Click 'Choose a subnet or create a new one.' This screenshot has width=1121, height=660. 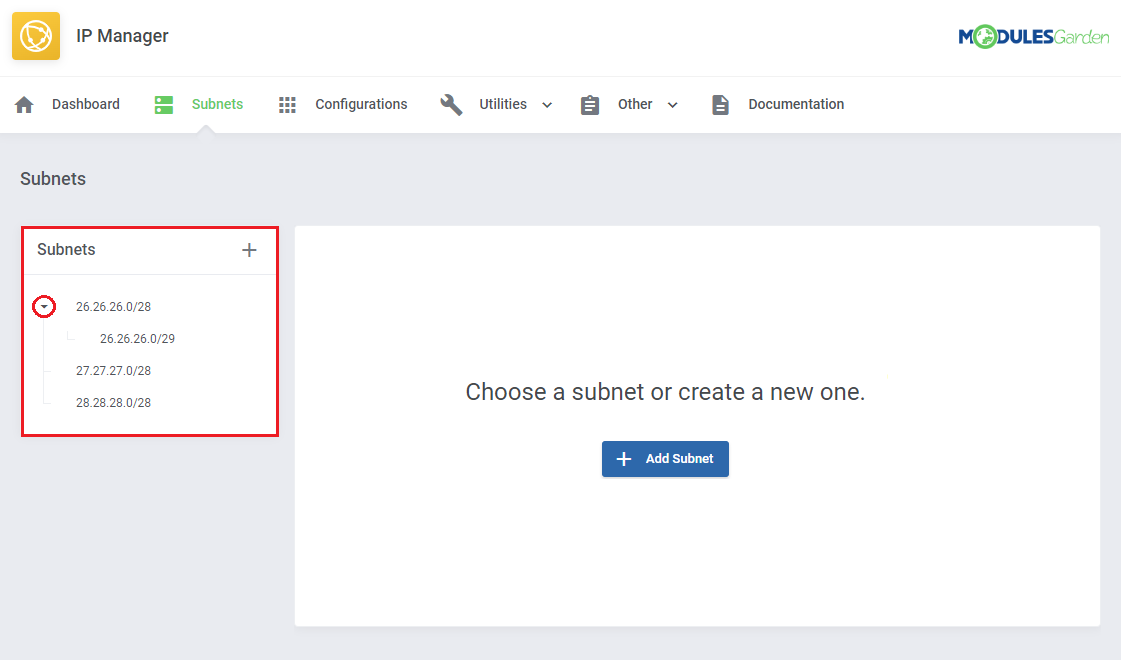(x=665, y=392)
